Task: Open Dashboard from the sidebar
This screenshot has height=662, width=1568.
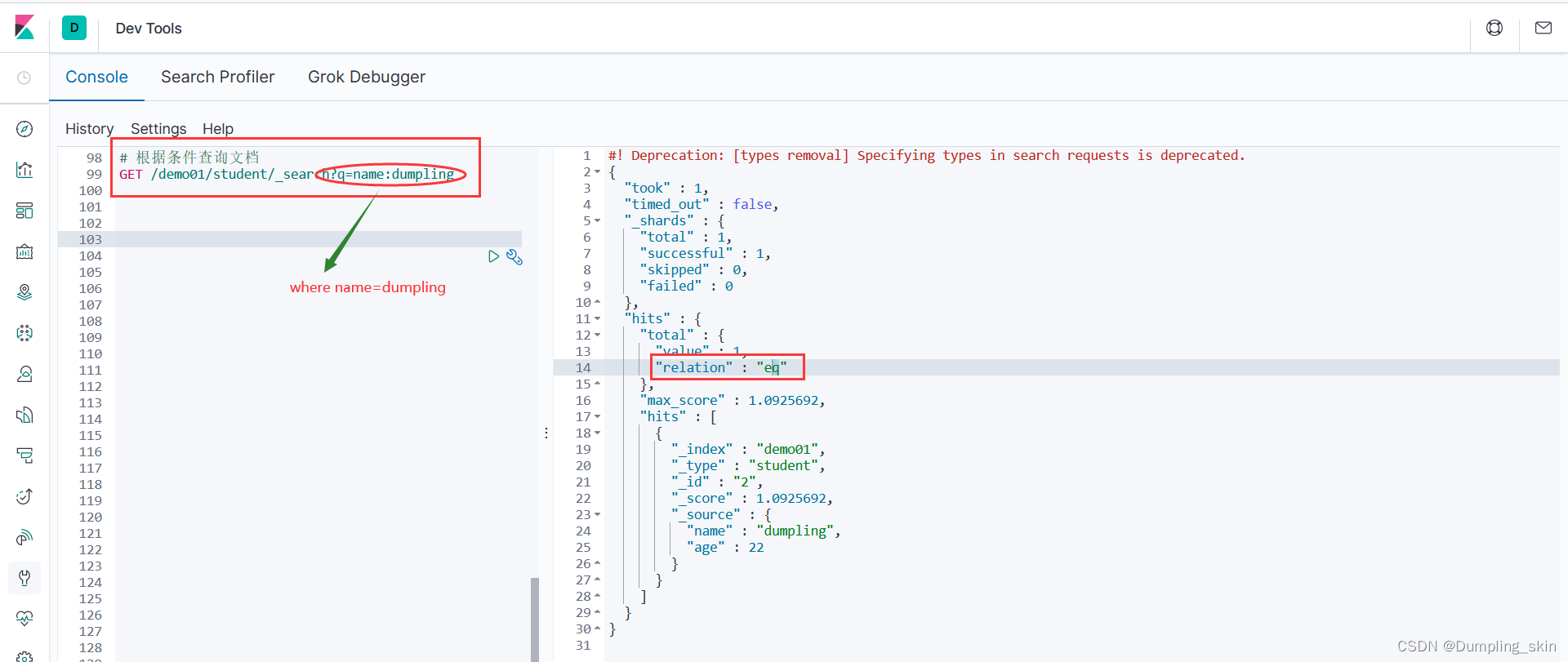Action: point(24,211)
